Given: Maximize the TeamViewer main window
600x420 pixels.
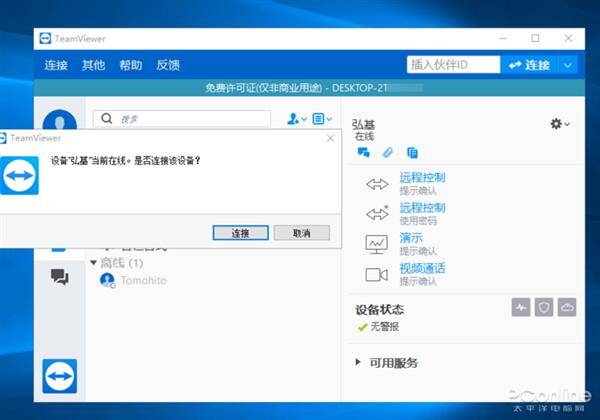Looking at the screenshot, I should point(535,38).
